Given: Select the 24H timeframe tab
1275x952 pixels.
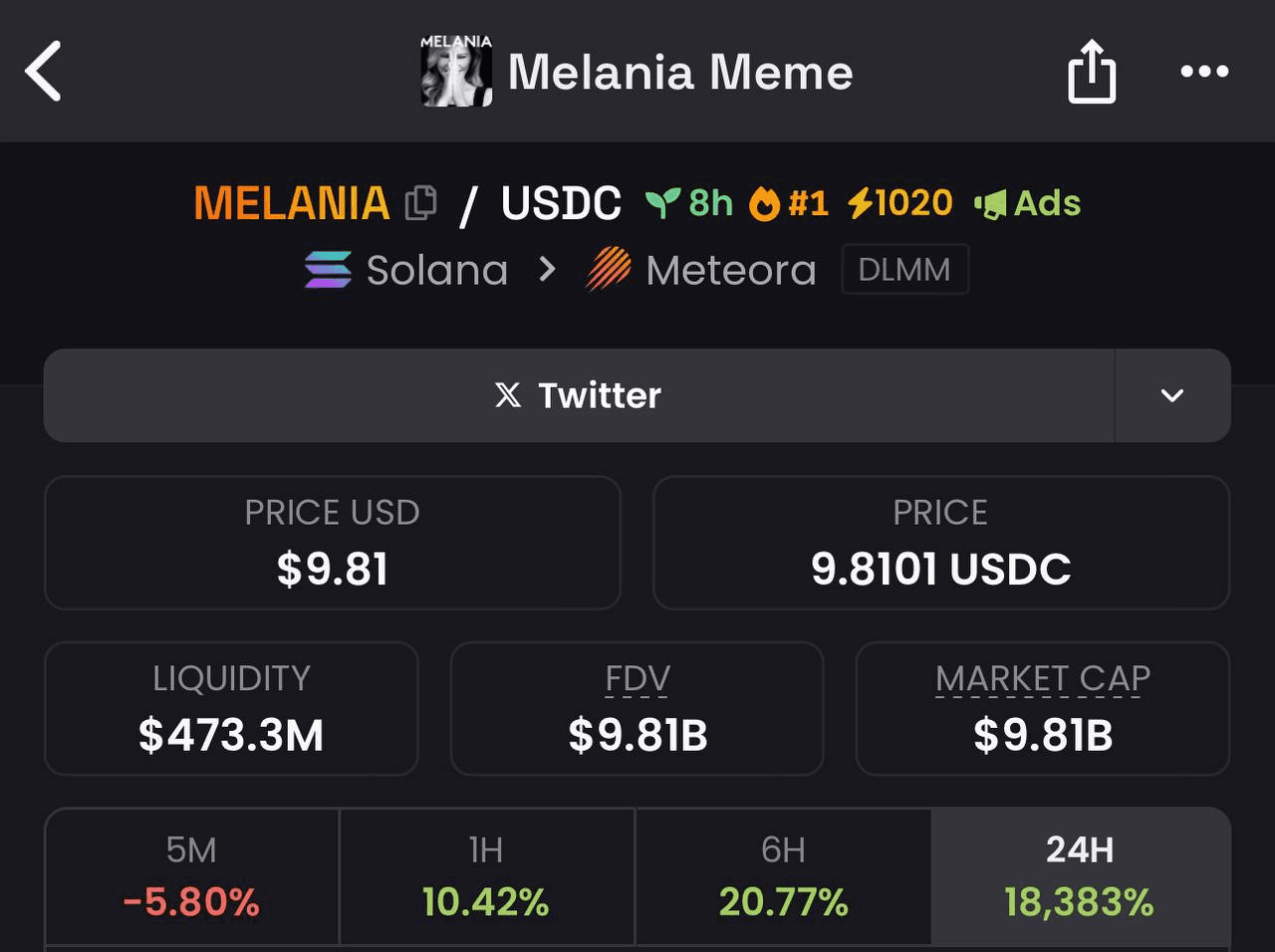Looking at the screenshot, I should coord(1081,876).
